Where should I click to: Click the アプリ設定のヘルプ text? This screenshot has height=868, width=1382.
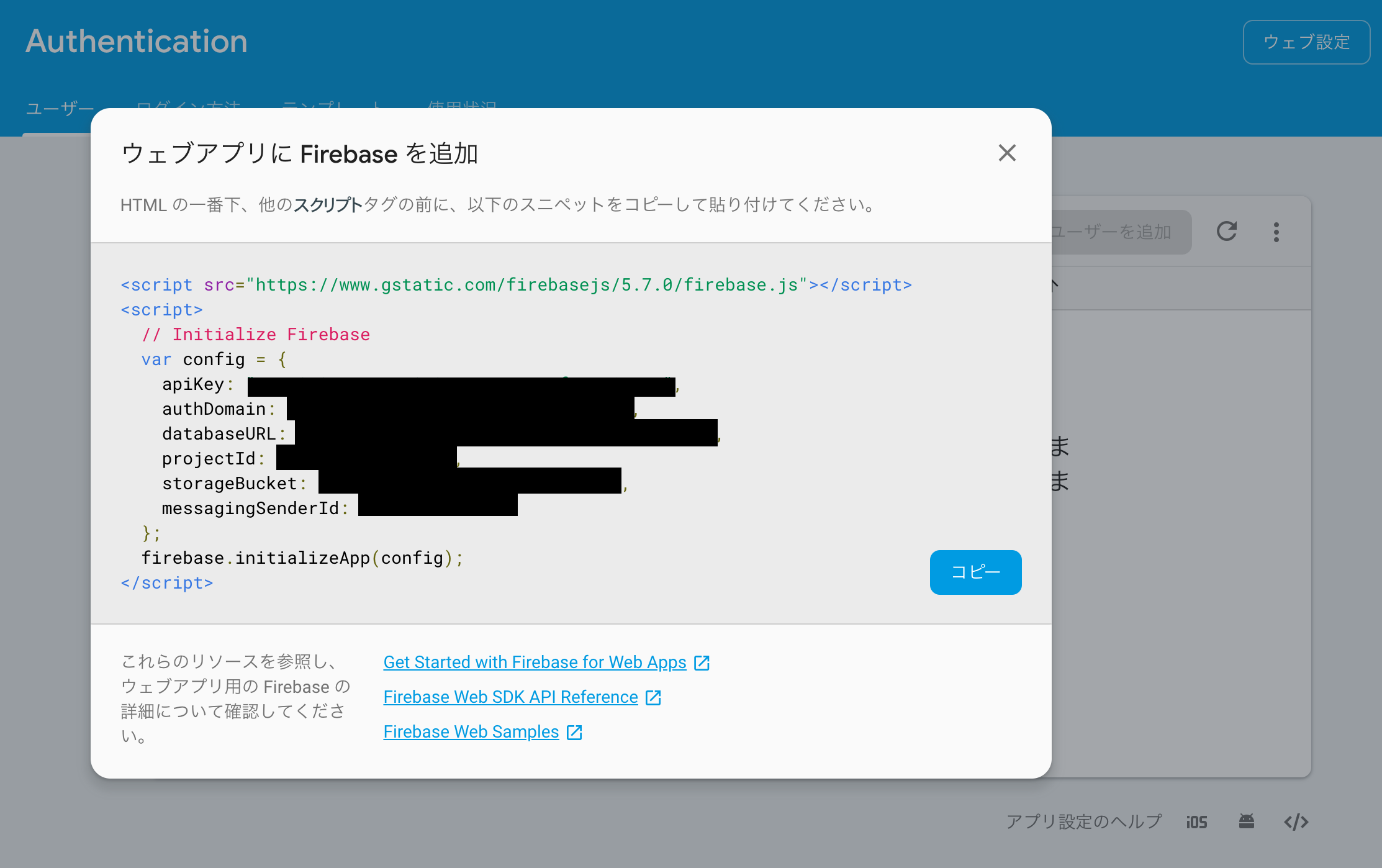[1083, 821]
